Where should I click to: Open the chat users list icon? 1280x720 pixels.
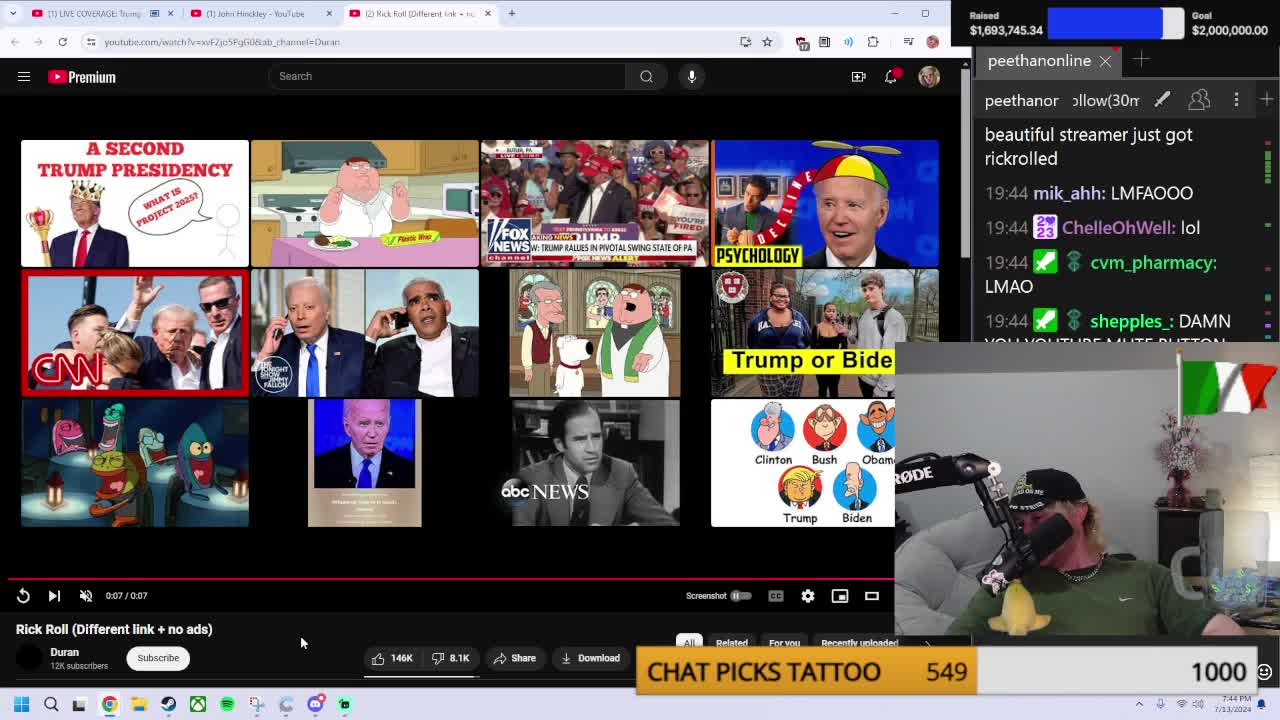[x=1199, y=100]
